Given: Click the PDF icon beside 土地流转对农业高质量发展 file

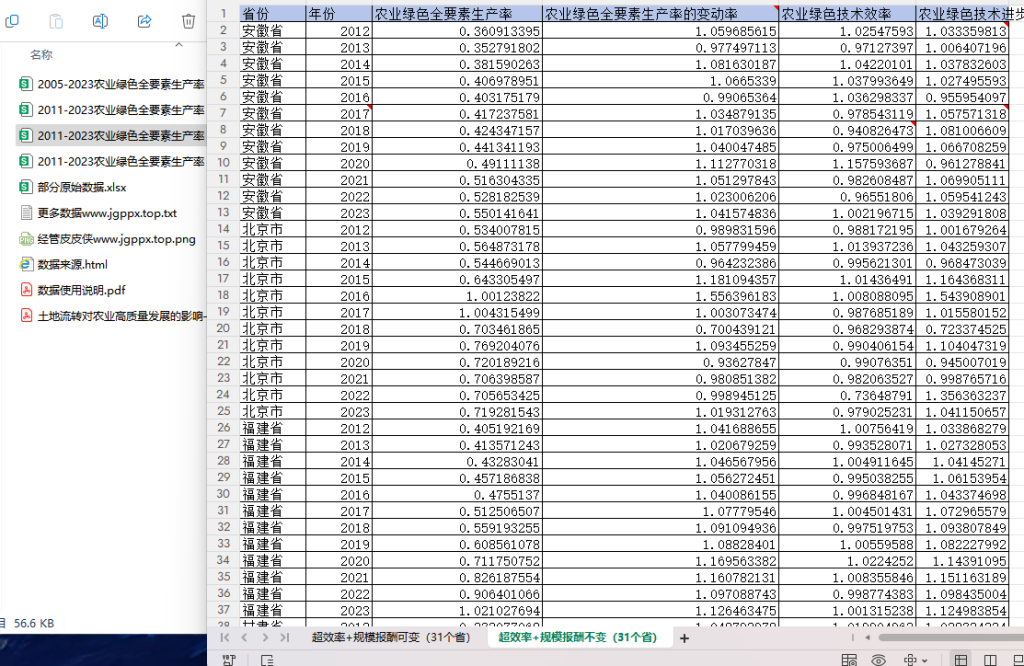Looking at the screenshot, I should (x=25, y=316).
